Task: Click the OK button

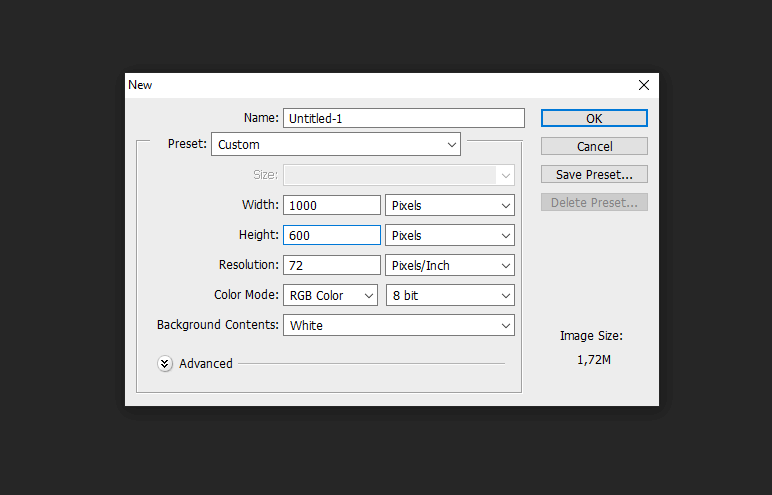Action: 594,118
